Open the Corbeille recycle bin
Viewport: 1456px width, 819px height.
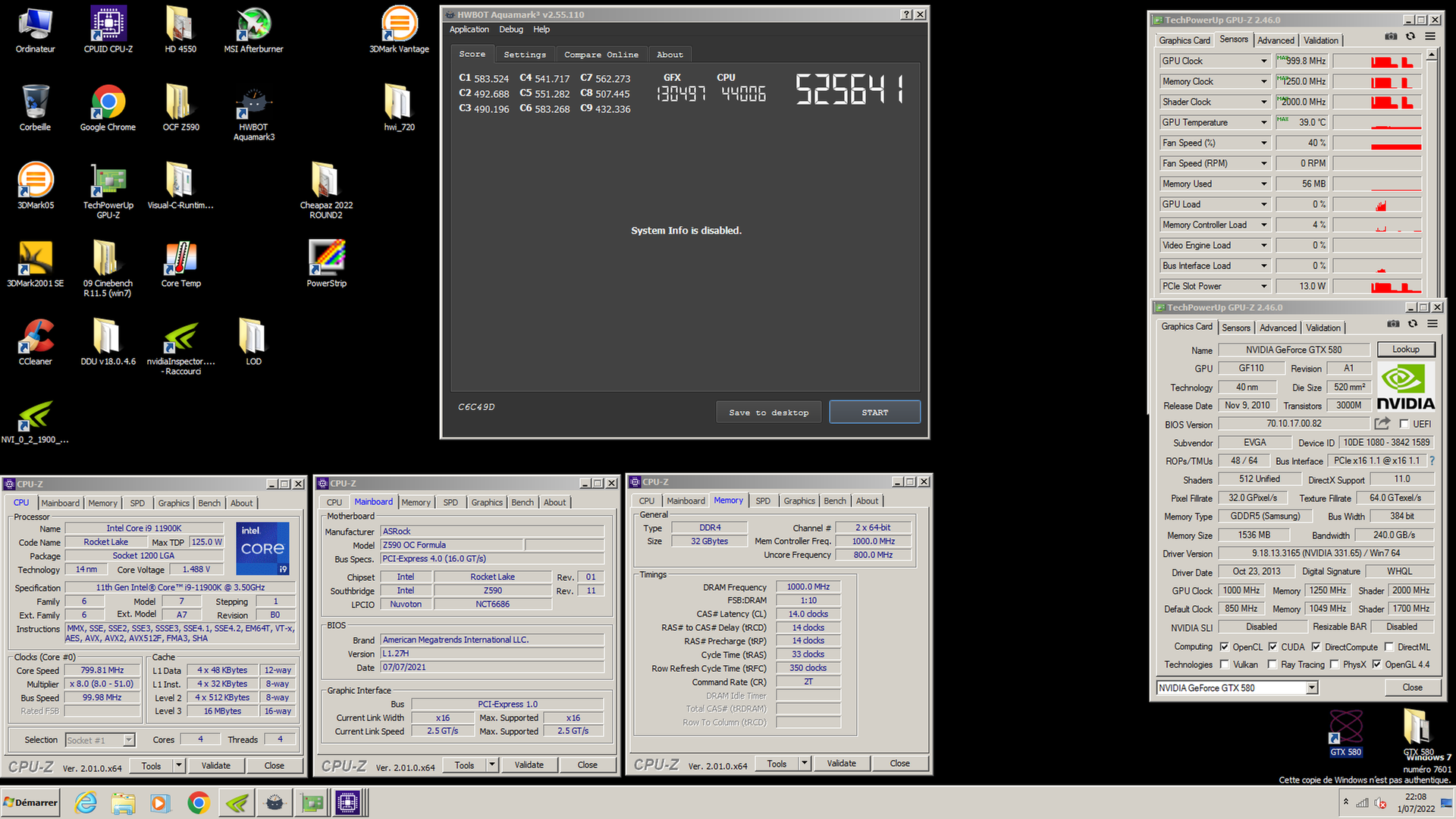tap(36, 108)
